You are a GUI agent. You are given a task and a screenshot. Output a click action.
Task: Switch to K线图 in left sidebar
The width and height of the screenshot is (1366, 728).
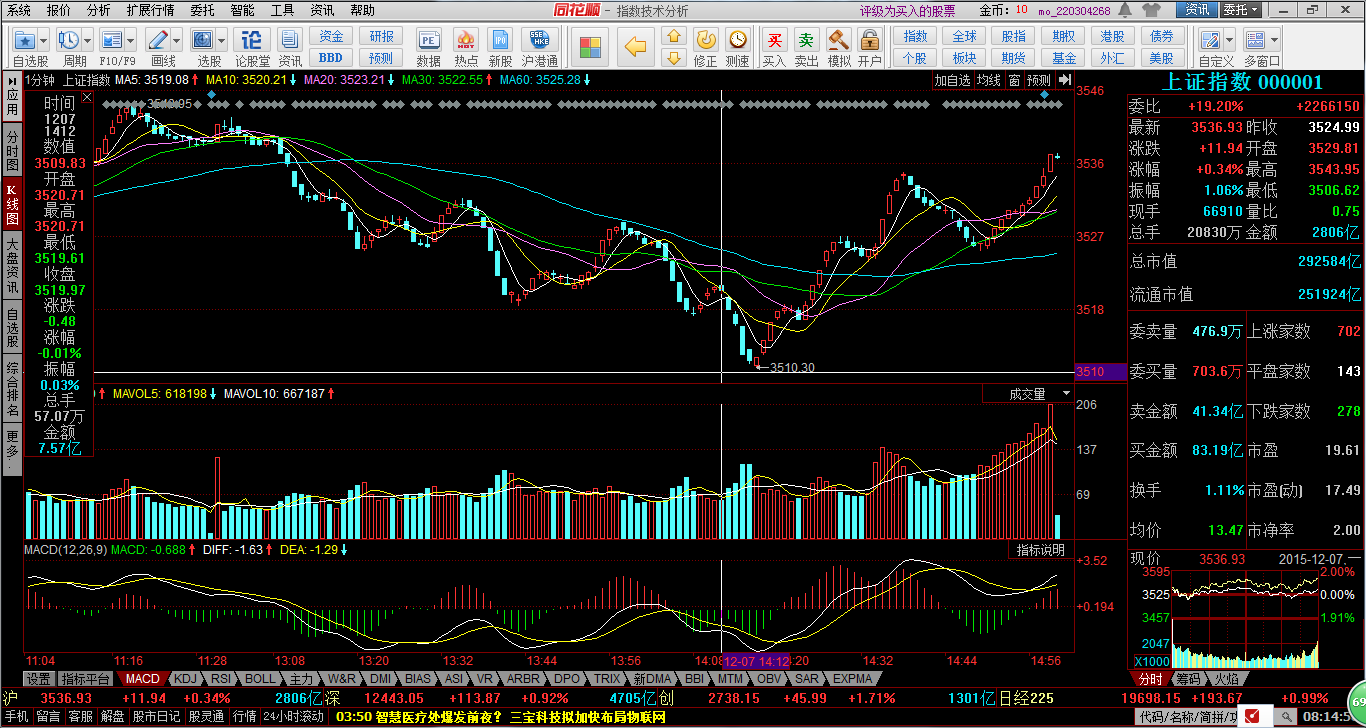(12, 204)
